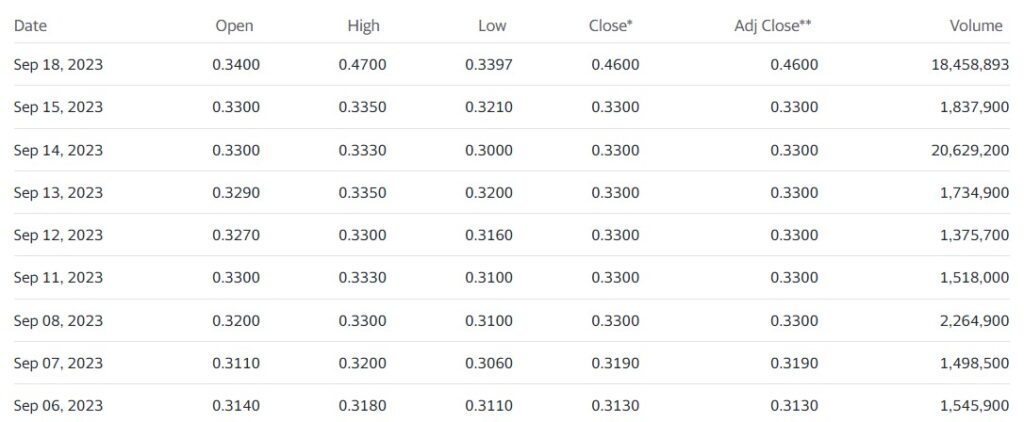Click the 0.3290 open price value
Screen dimensions: 1024x422
point(236,193)
